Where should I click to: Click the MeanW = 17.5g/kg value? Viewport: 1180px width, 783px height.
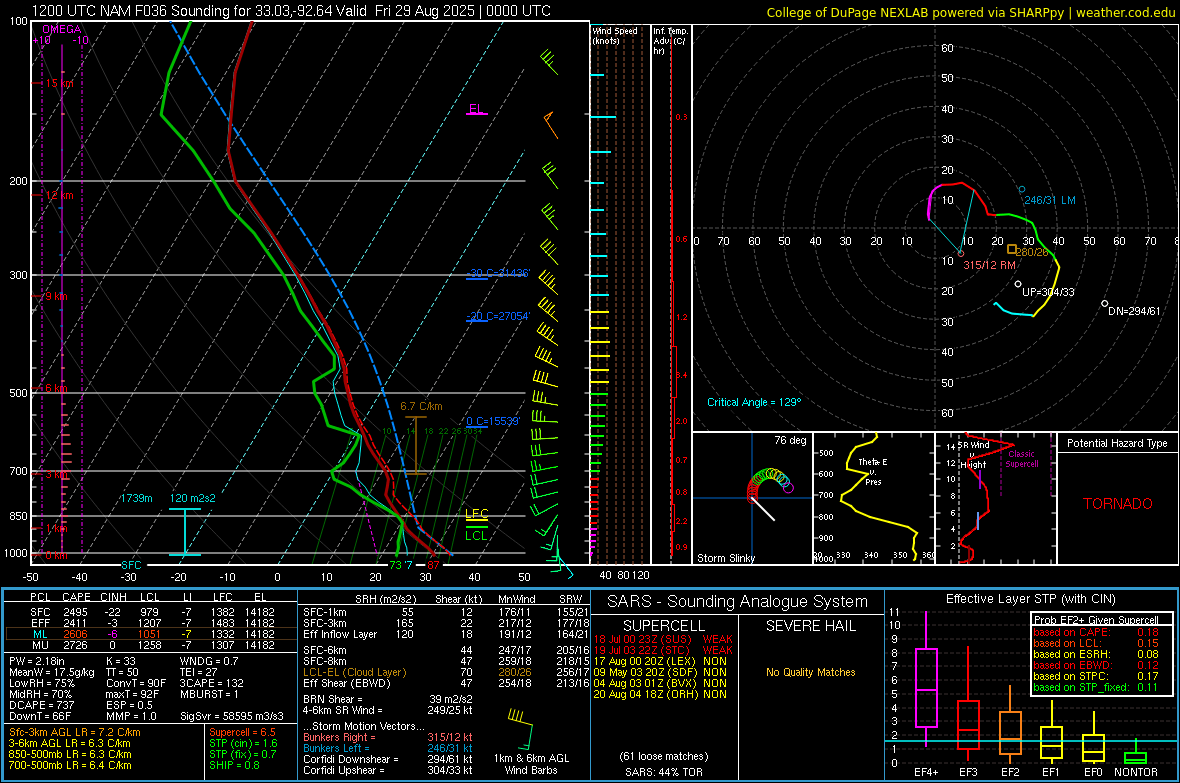(x=52, y=672)
